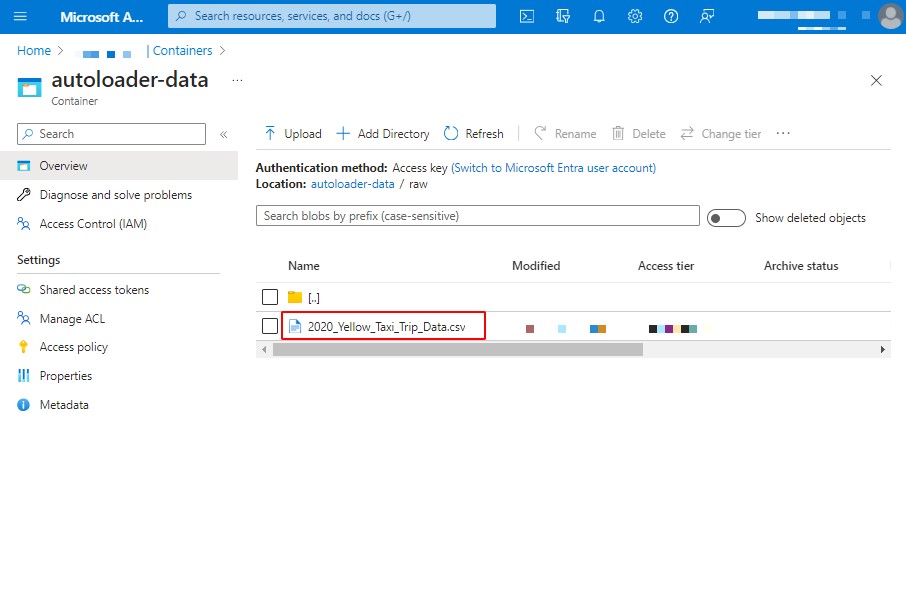
Task: Open the directories and subscriptions filter icon
Action: [563, 16]
